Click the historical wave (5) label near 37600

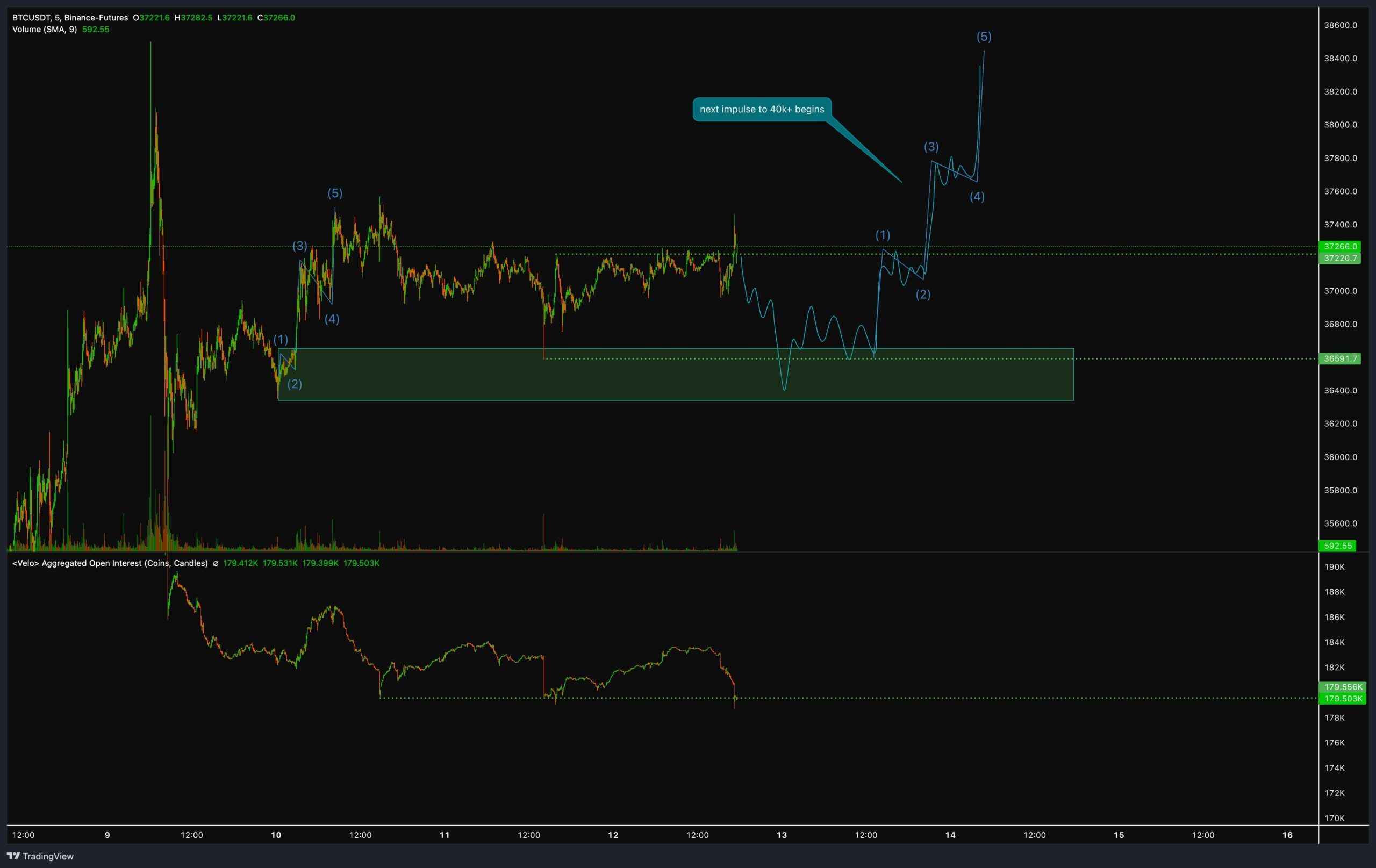coord(335,193)
